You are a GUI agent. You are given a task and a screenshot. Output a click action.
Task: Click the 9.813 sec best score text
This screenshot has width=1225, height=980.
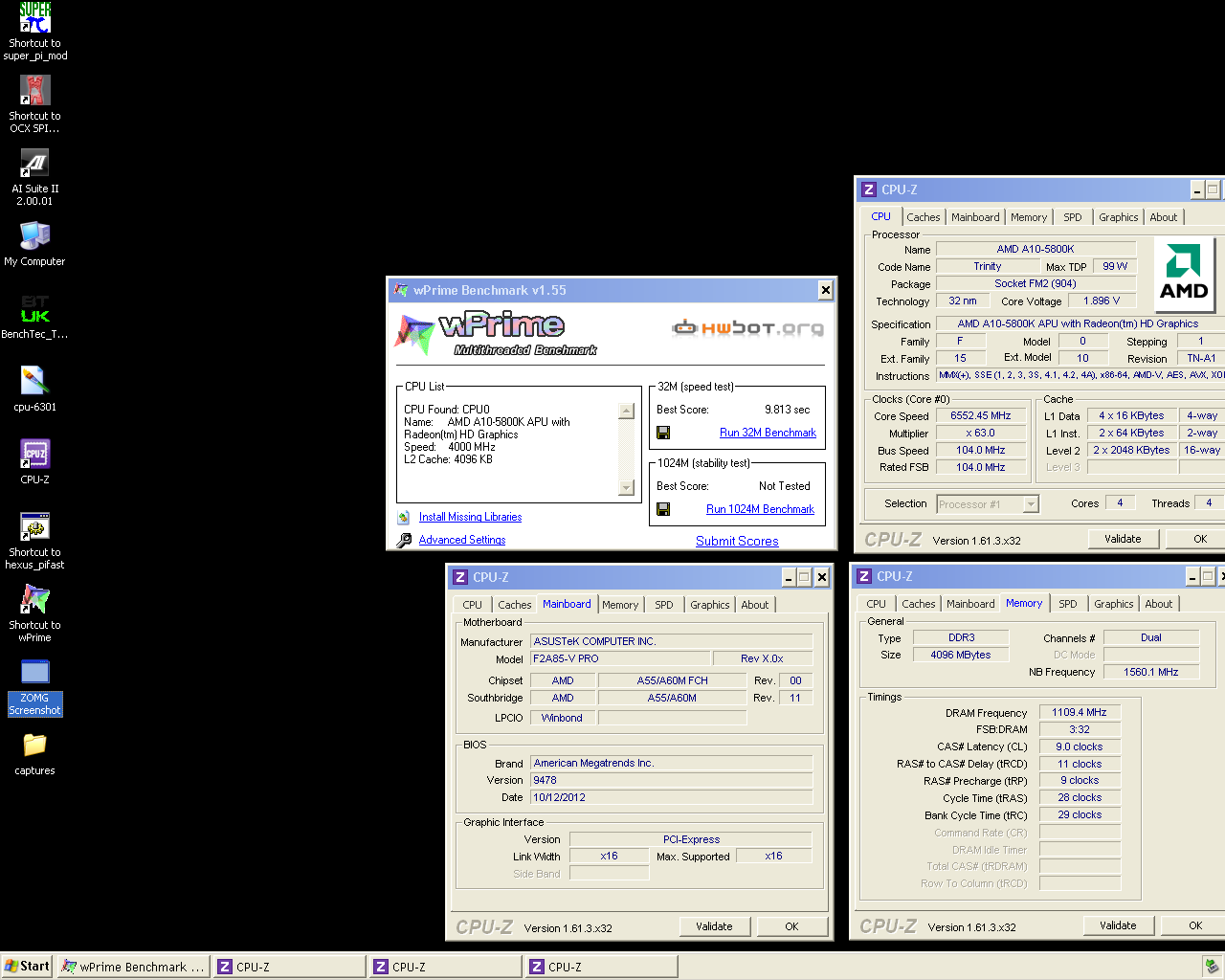(787, 410)
